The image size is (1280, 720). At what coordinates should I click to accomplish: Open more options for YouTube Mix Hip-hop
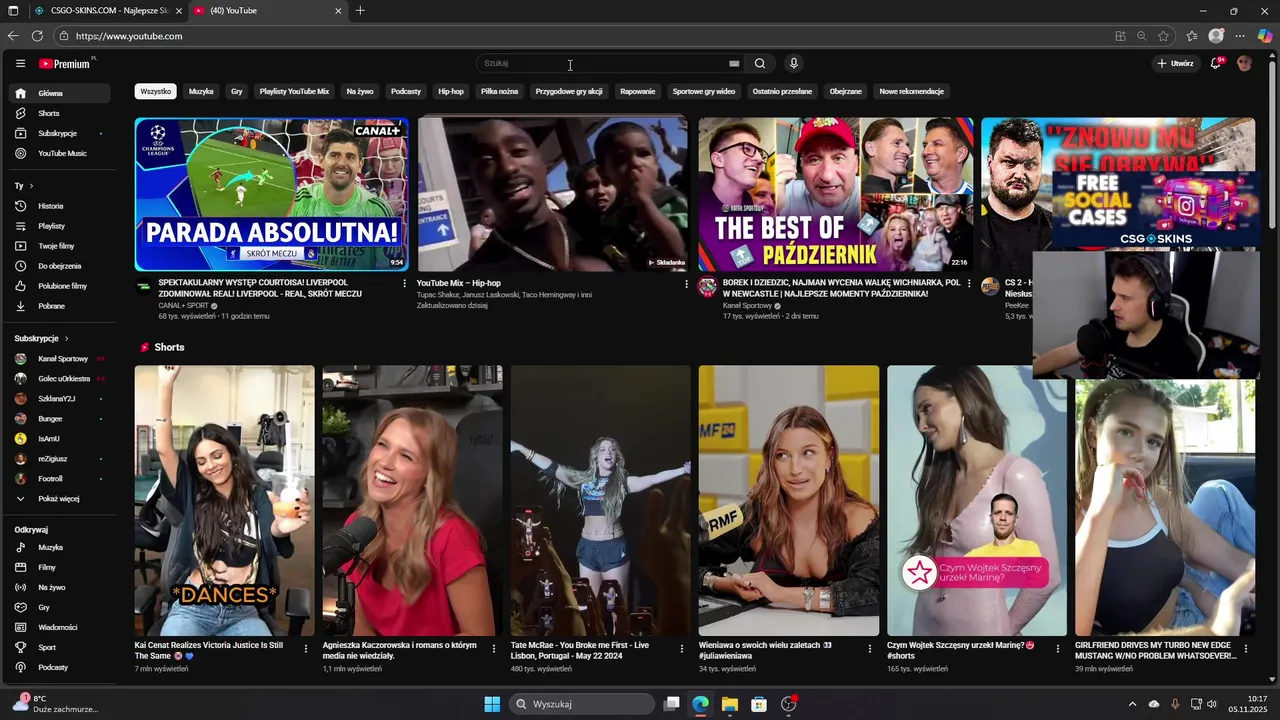pos(686,284)
